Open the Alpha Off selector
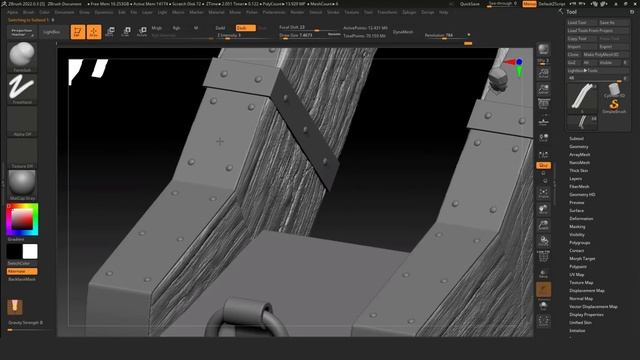This screenshot has height=360, width=640. (x=22, y=121)
